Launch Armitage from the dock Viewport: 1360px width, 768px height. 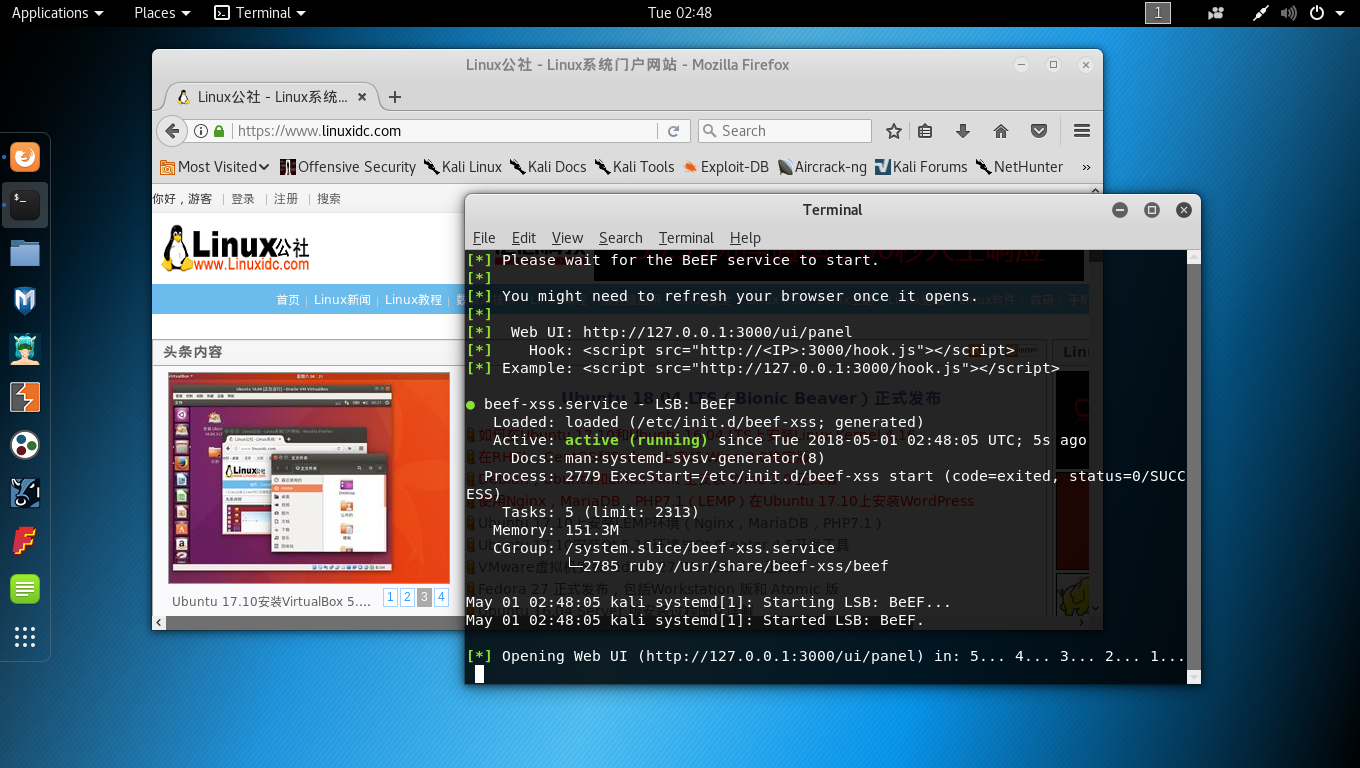(x=25, y=349)
